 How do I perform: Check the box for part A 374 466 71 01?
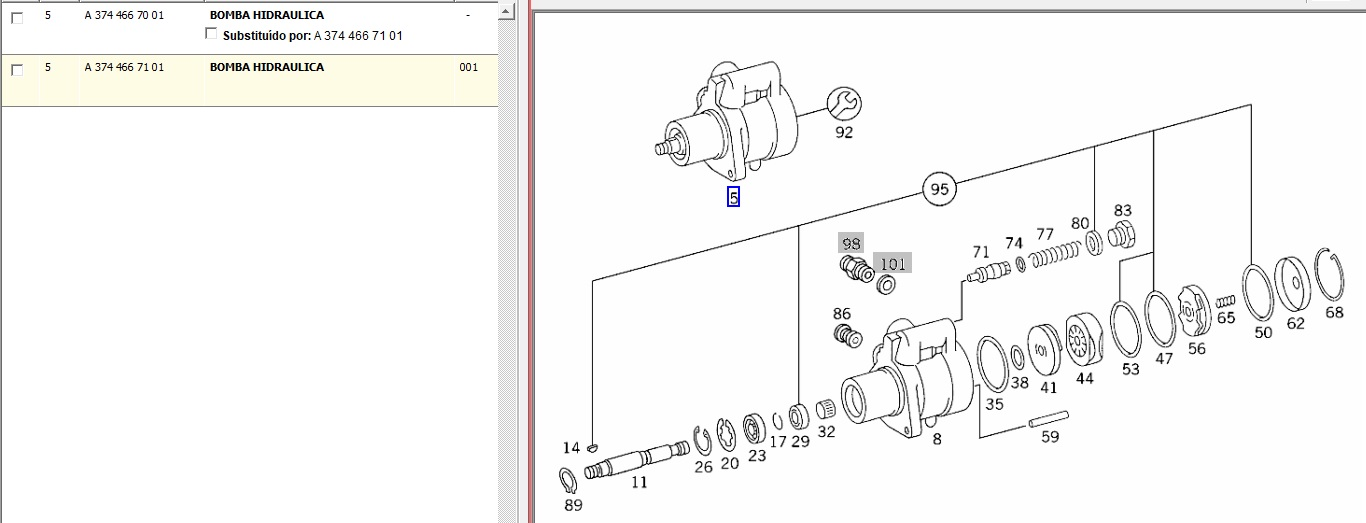coord(17,70)
